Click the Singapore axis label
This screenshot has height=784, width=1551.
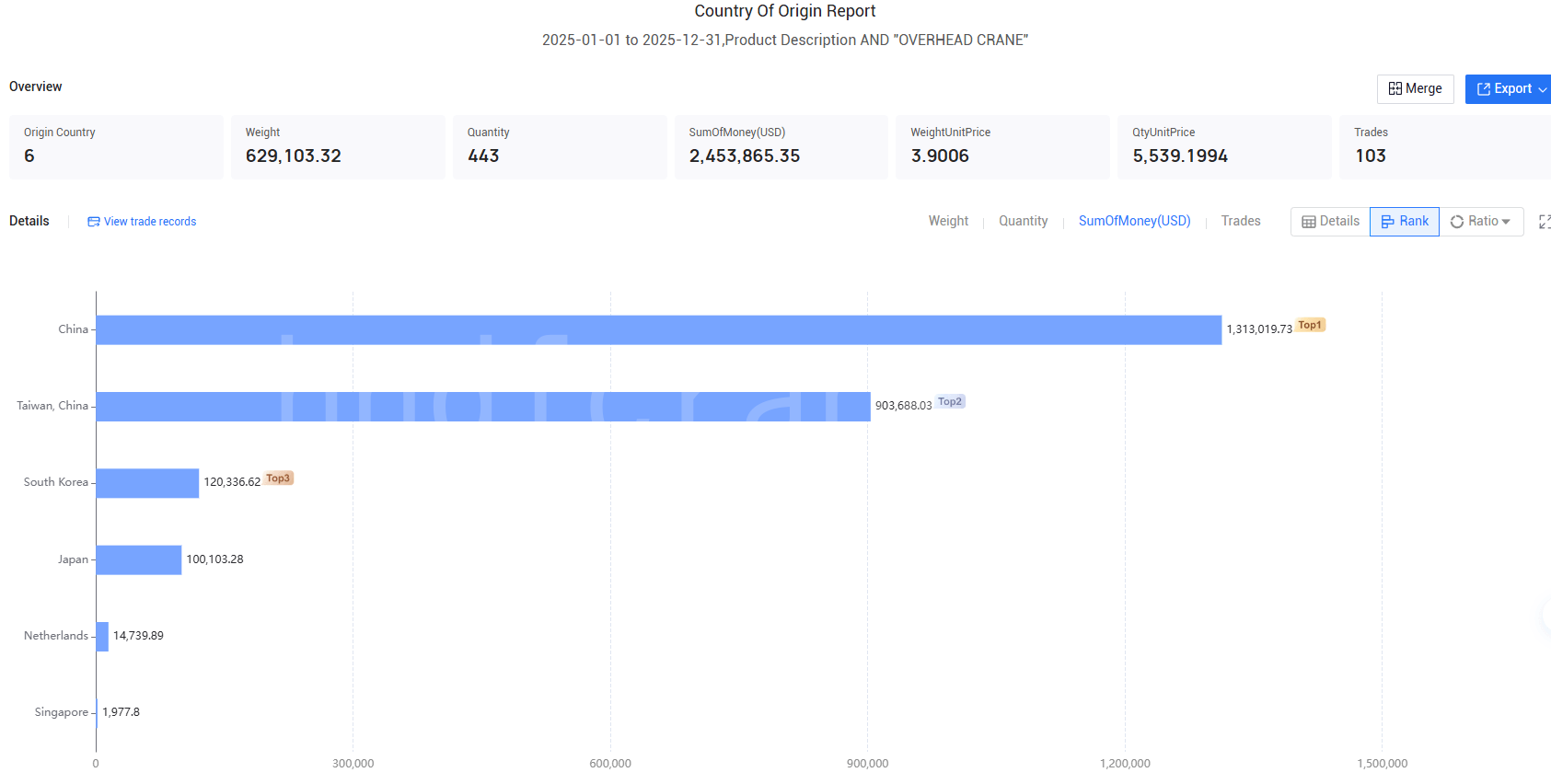pos(62,712)
